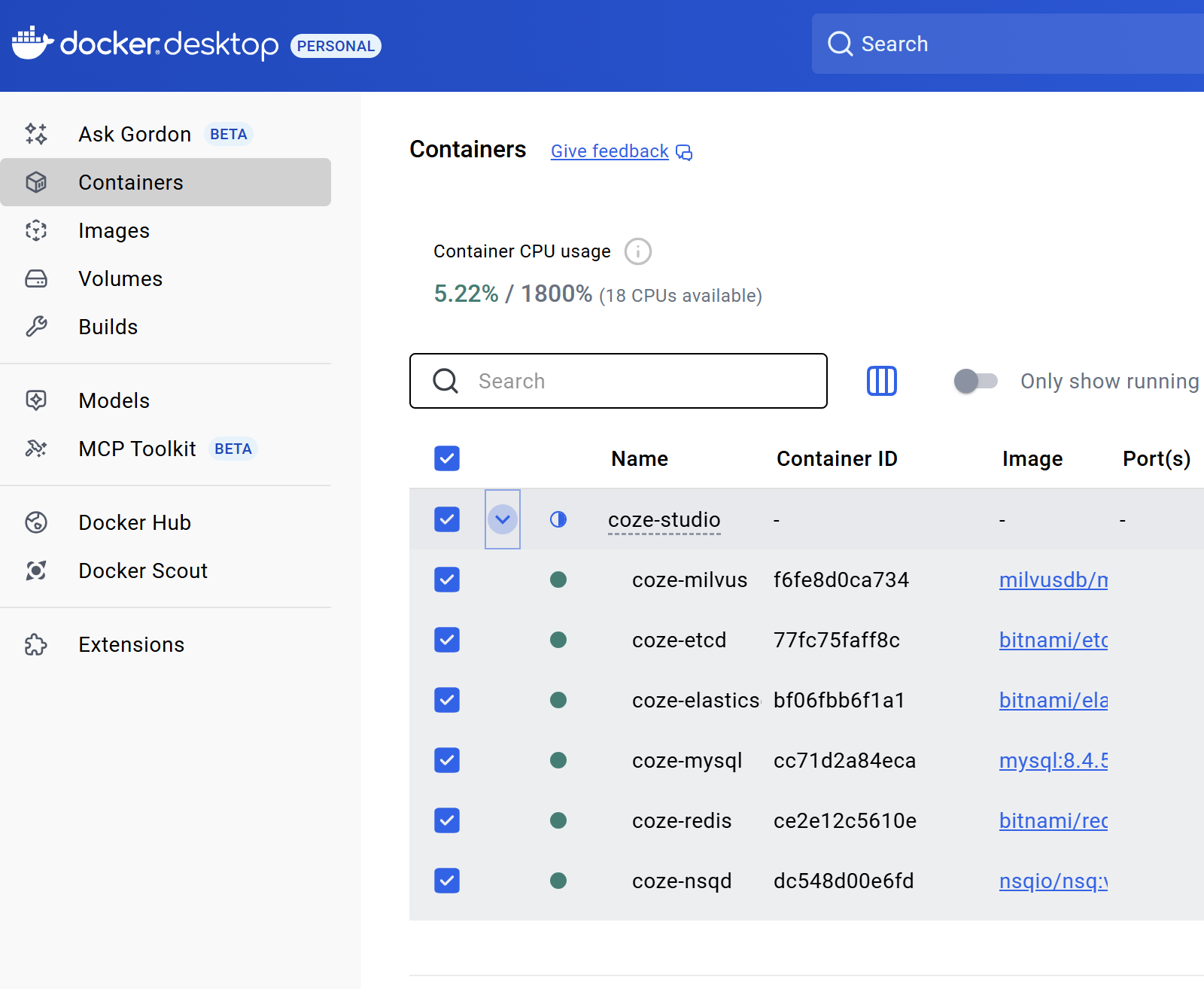Click the Ask Gordon sparkle icon
The height and width of the screenshot is (989, 1204).
tap(36, 134)
